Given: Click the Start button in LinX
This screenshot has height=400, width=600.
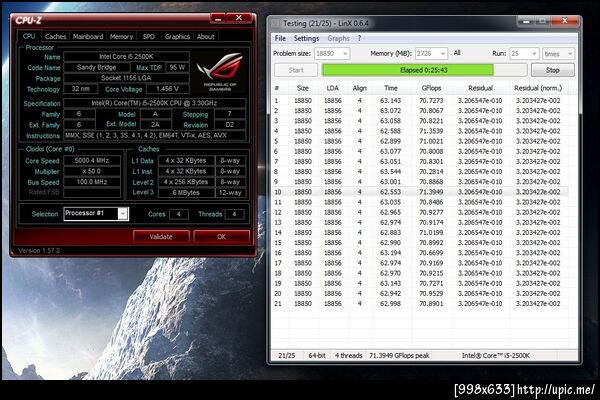Looking at the screenshot, I should (296, 70).
